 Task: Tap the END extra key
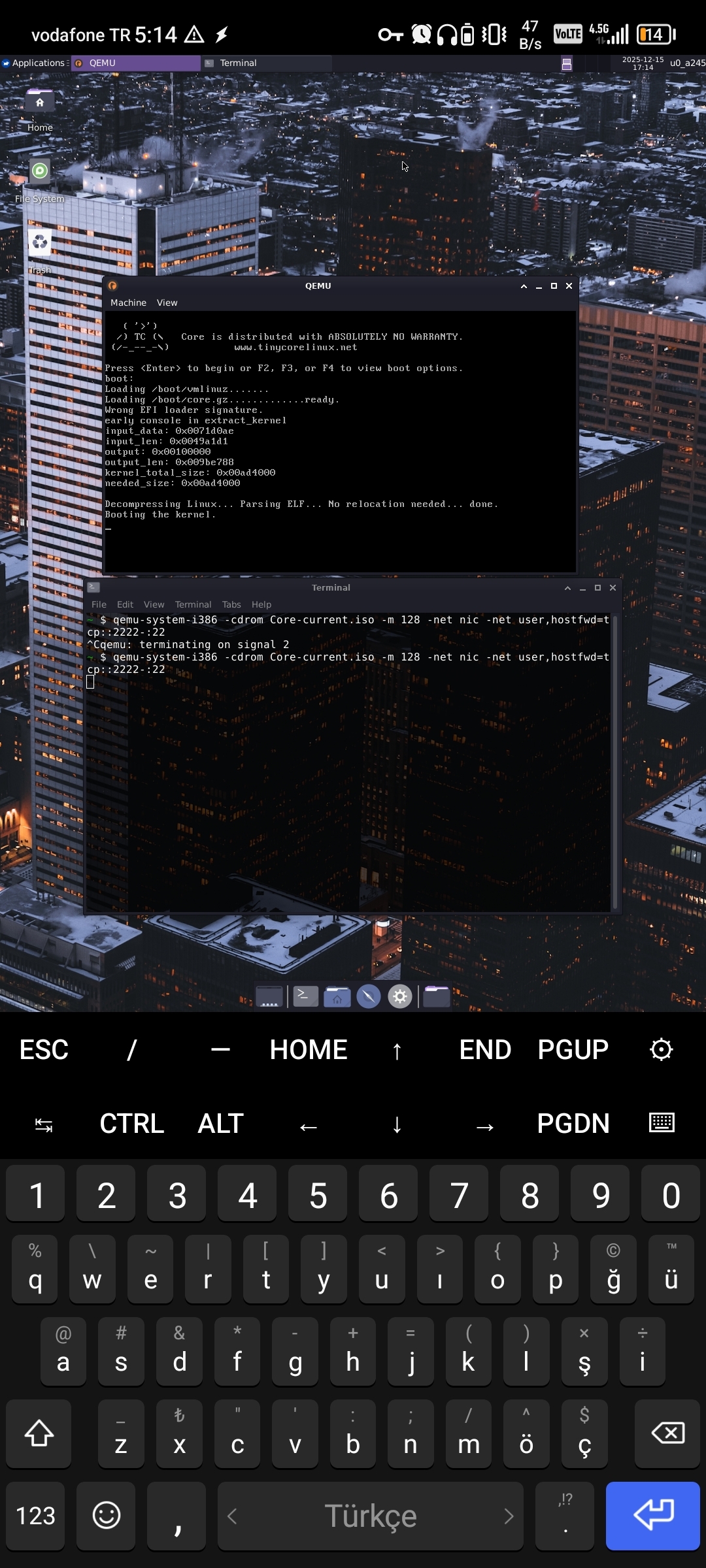coord(485,1050)
